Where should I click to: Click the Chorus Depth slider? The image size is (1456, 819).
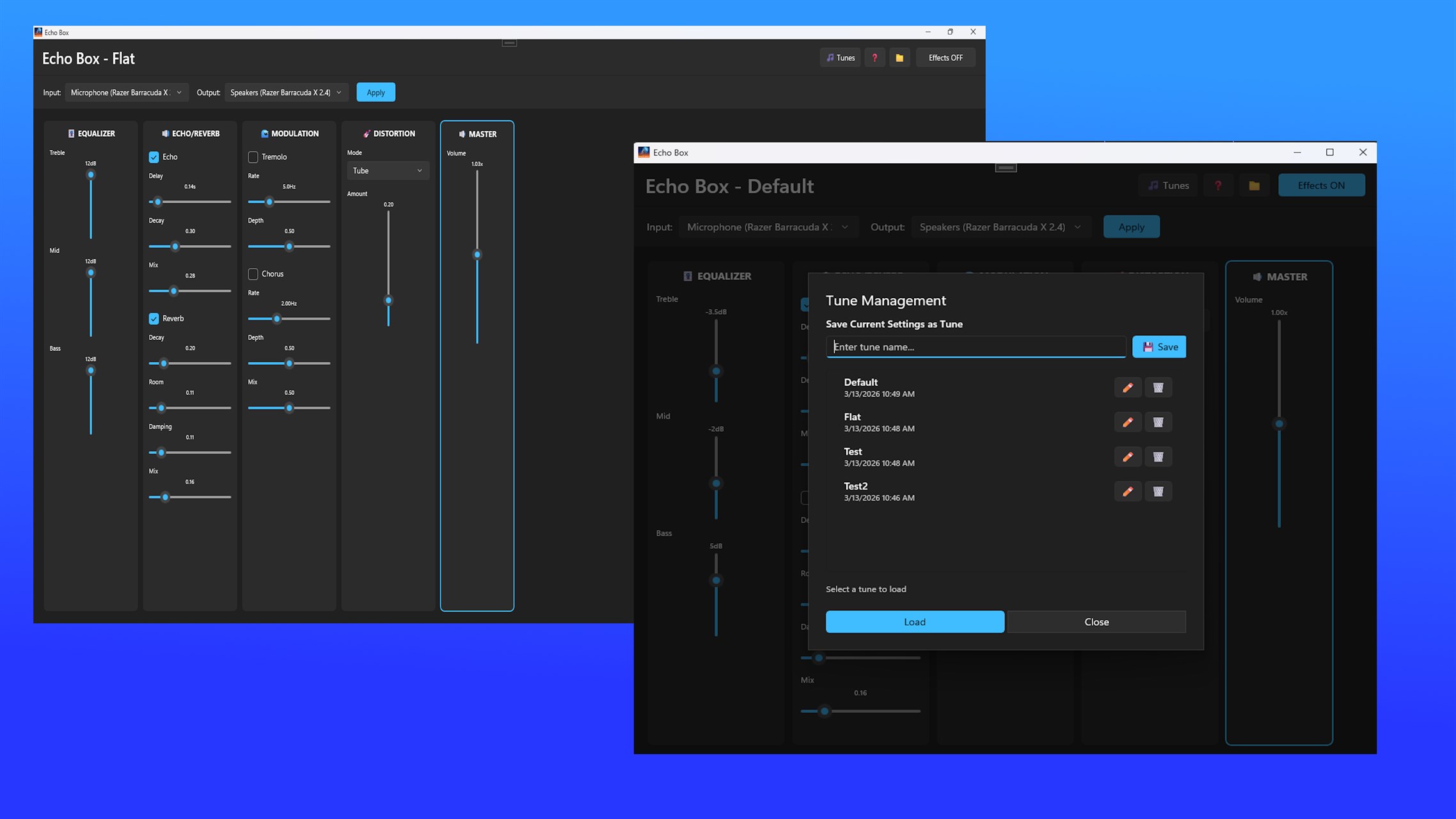(289, 363)
